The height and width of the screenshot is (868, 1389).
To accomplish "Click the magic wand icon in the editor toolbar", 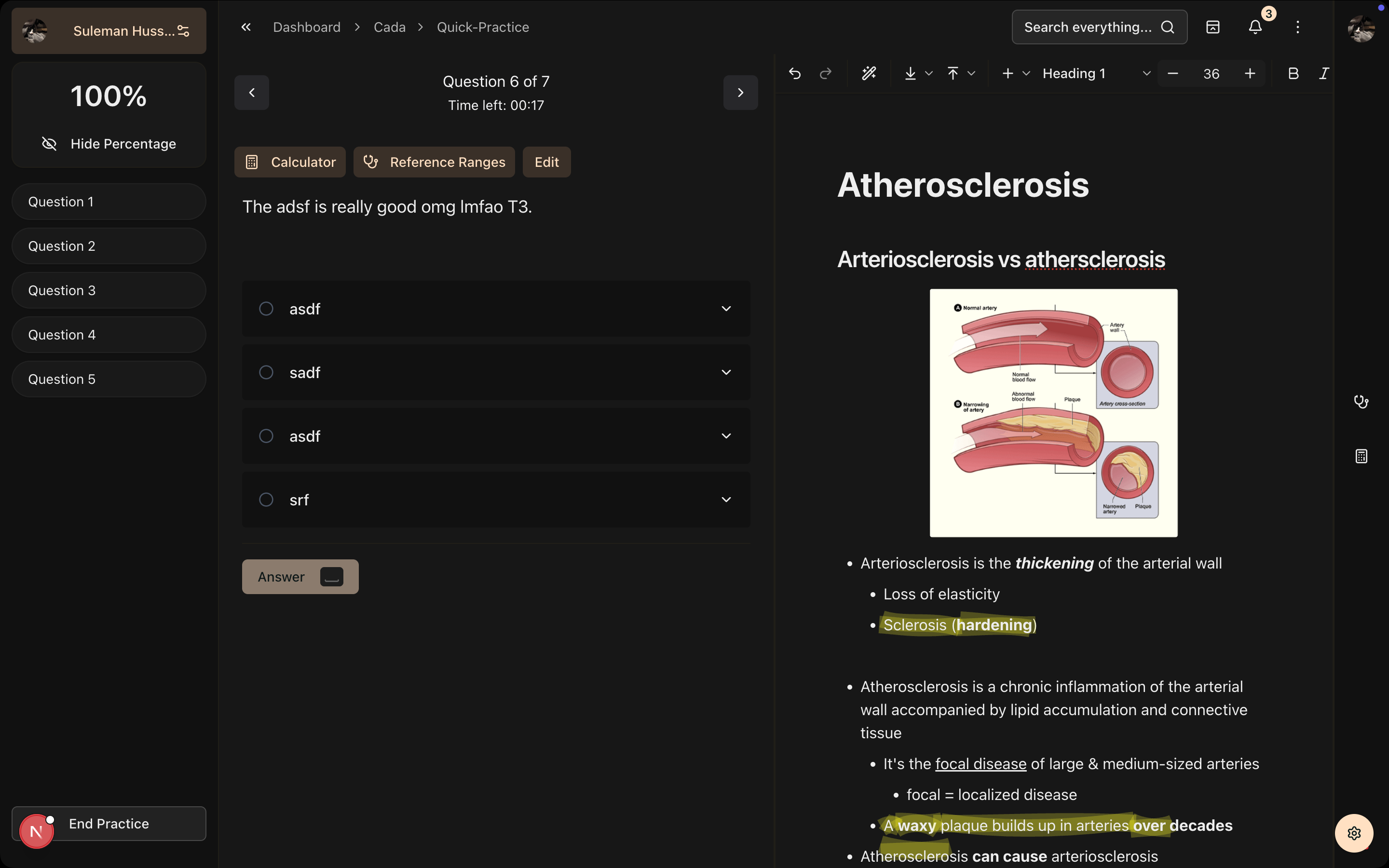I will pos(869,73).
